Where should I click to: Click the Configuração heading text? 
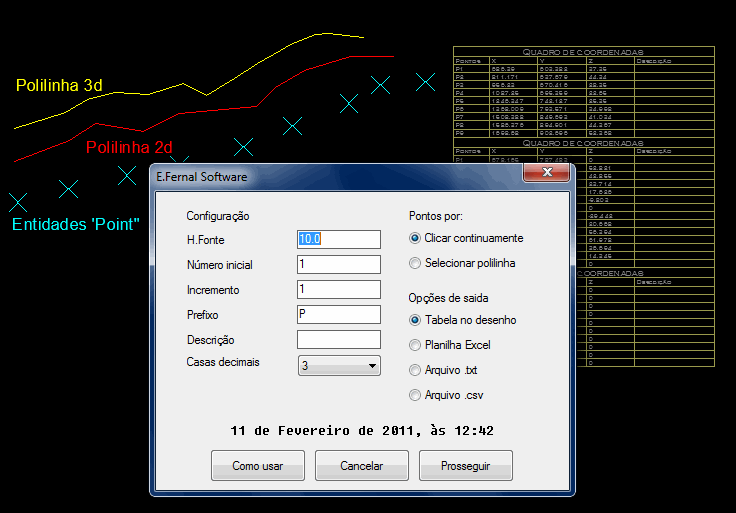coord(218,216)
